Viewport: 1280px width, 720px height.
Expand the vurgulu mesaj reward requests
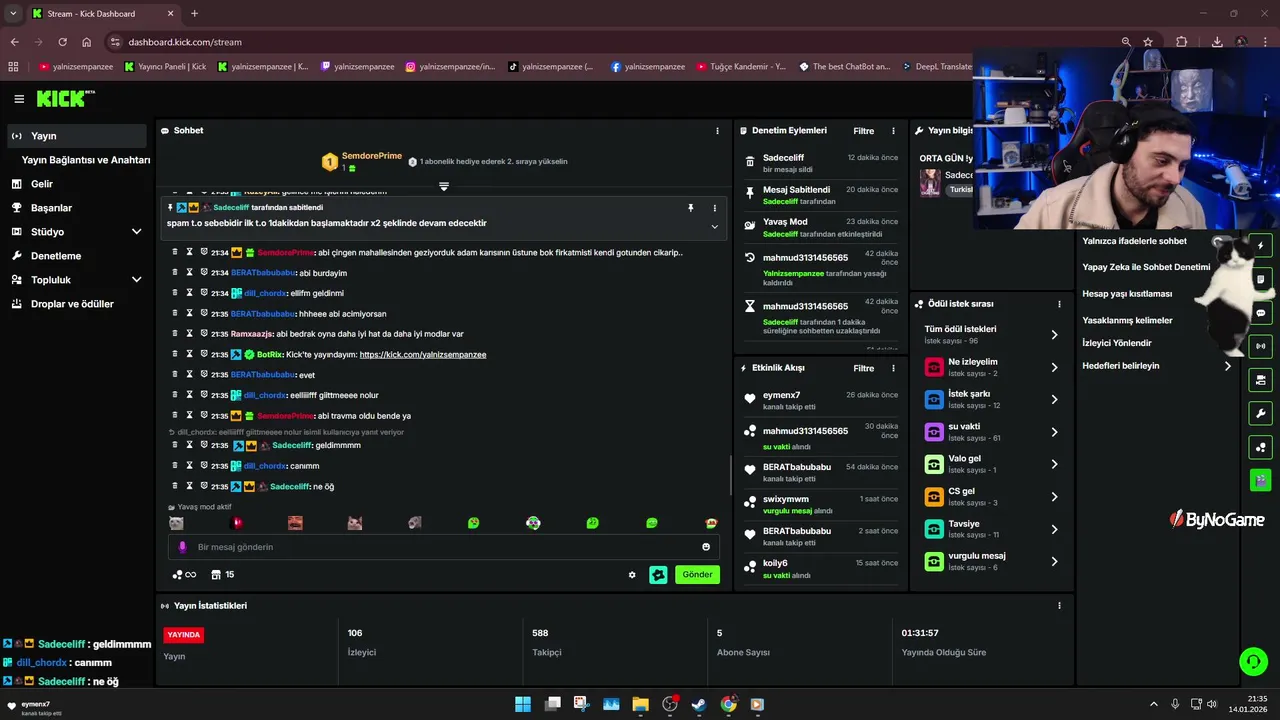click(x=1054, y=561)
